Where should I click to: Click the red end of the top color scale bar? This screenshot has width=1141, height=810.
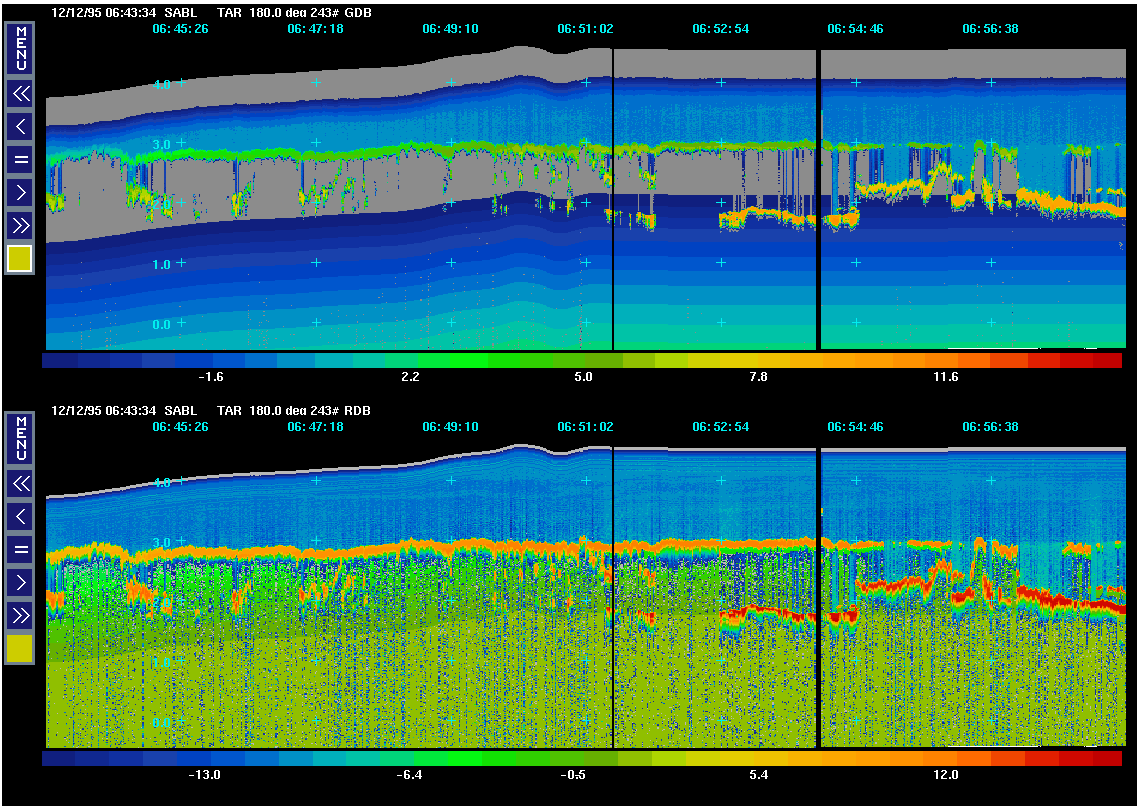1105,360
